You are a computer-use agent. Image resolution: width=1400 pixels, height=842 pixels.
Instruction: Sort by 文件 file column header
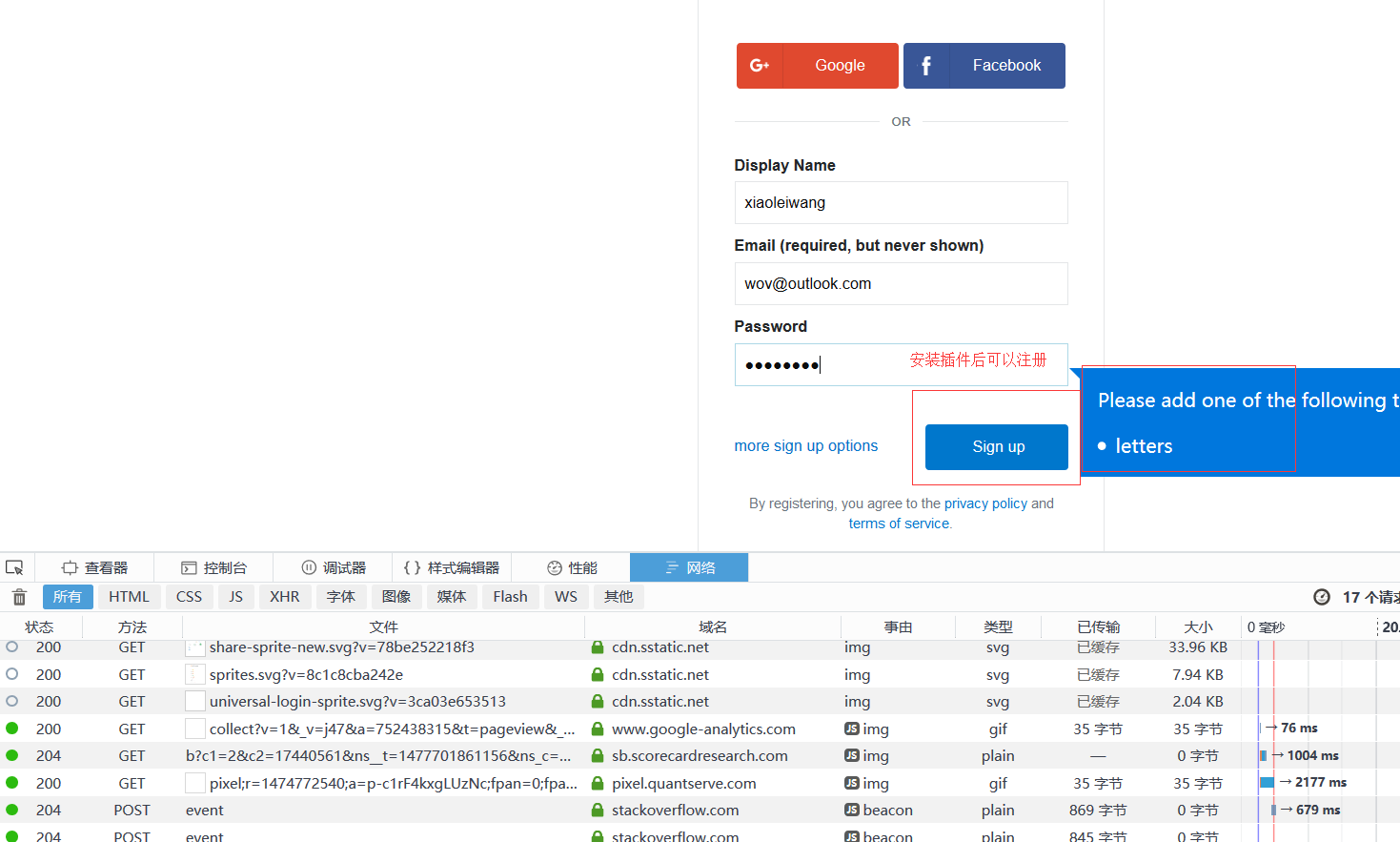(x=383, y=626)
